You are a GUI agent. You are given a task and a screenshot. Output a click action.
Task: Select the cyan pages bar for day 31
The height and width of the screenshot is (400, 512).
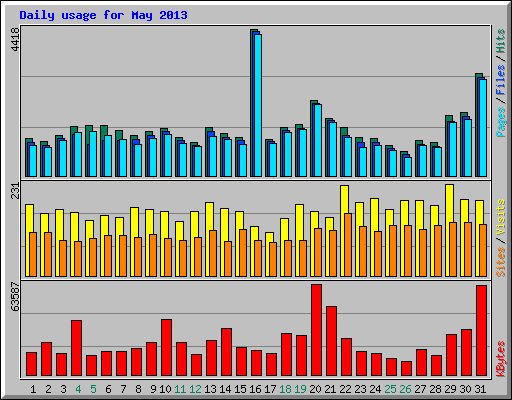pyautogui.click(x=483, y=128)
